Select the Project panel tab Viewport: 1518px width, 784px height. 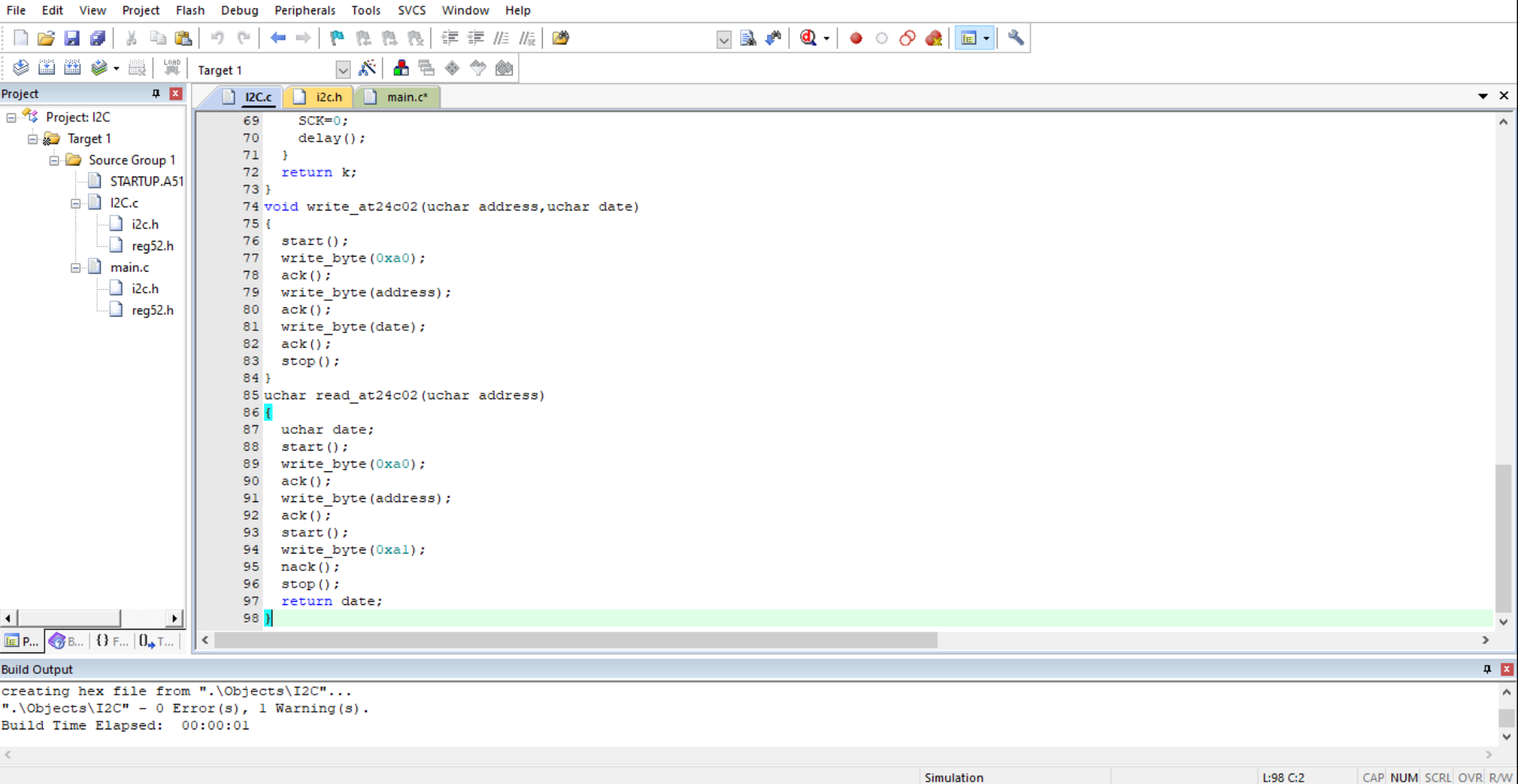pyautogui.click(x=21, y=641)
